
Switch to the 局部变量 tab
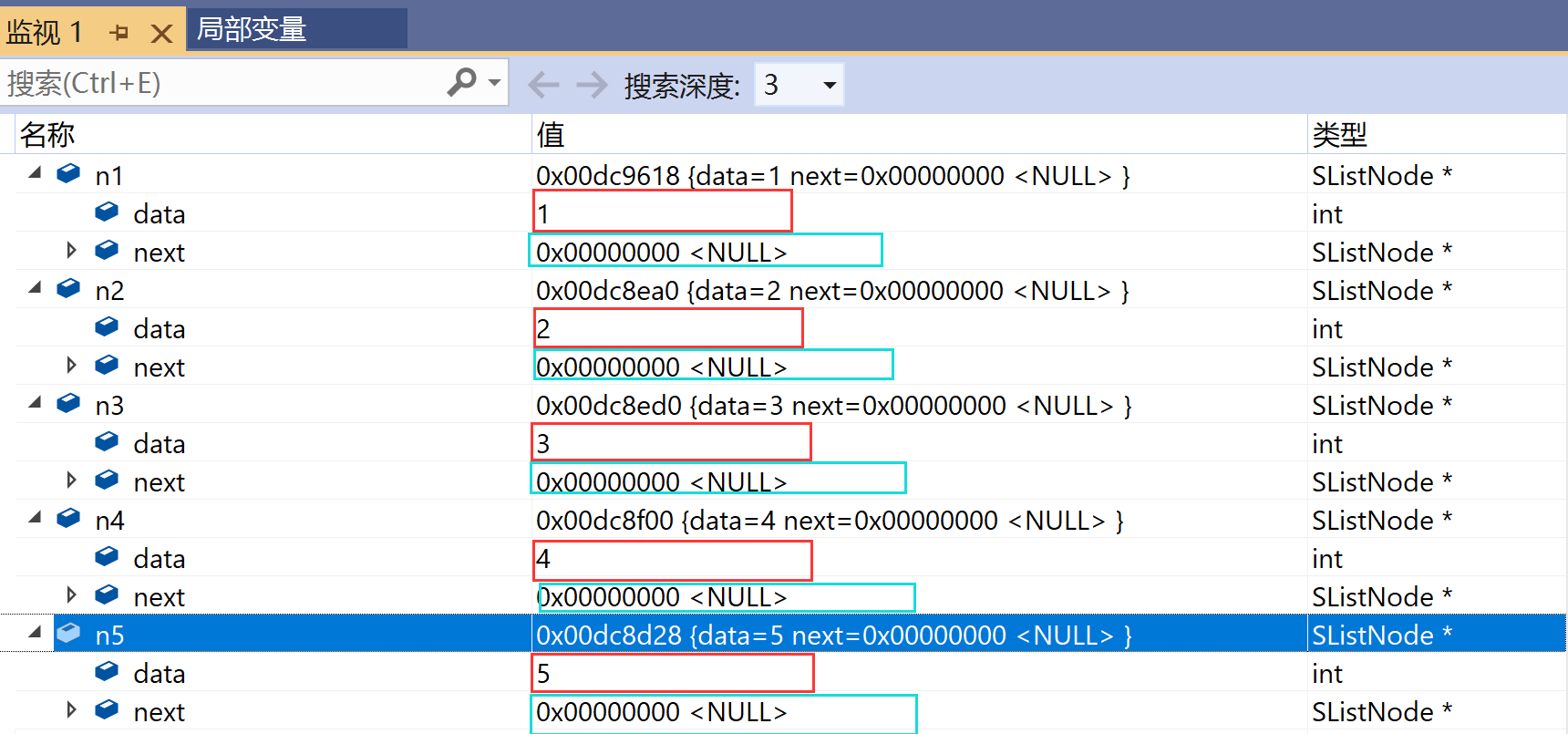297,29
